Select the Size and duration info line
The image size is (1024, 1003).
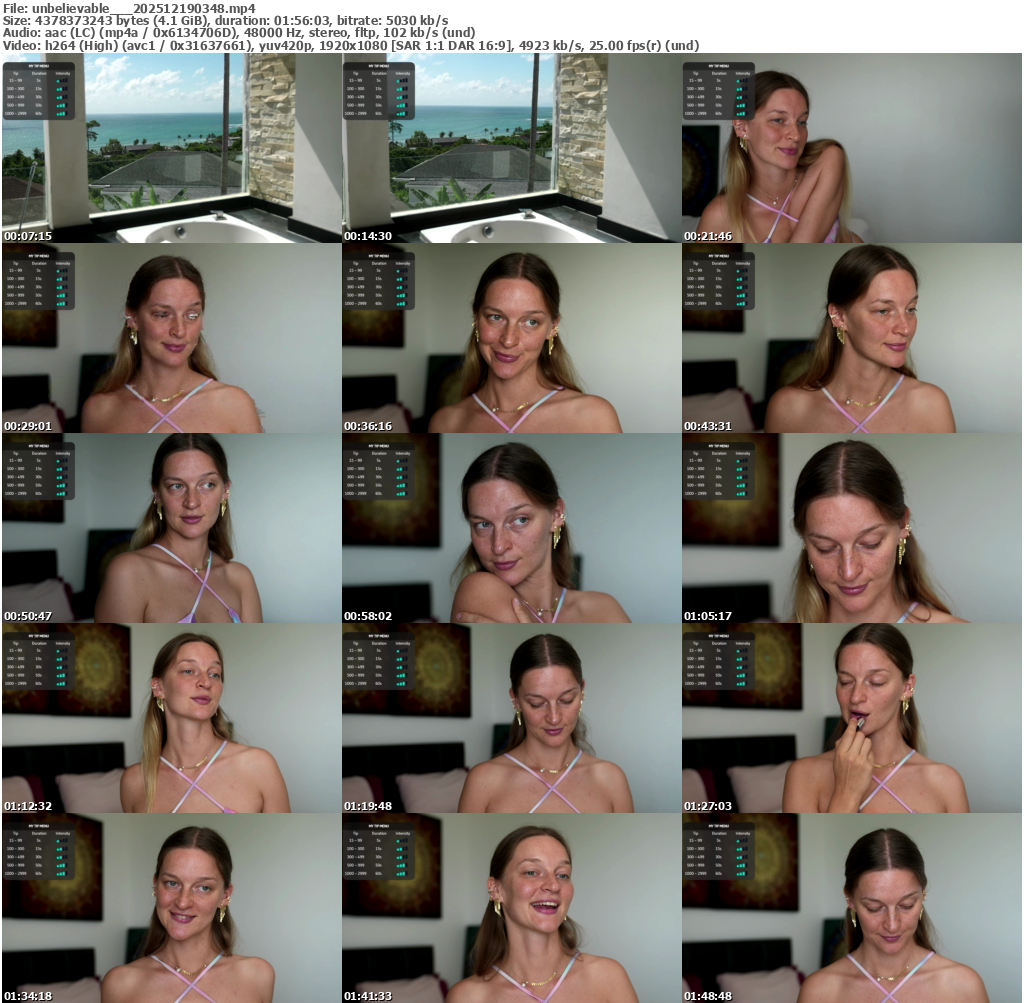pos(225,20)
